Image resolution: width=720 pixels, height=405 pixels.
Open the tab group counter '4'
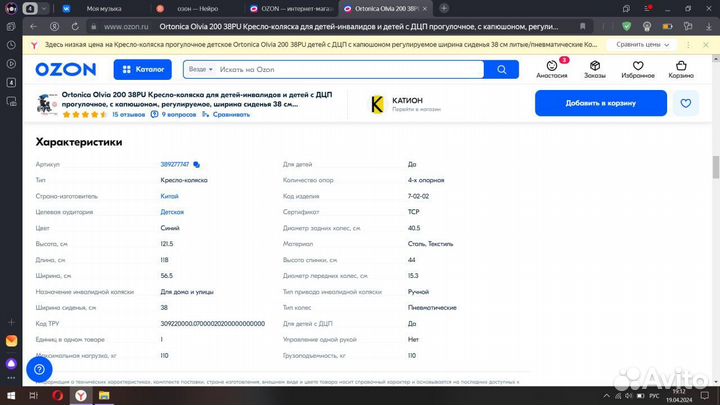pos(30,8)
